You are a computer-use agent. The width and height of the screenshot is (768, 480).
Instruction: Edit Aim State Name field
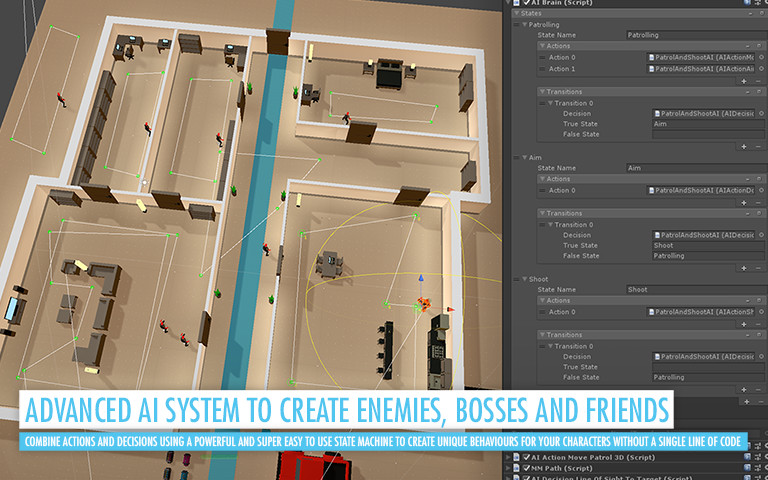697,168
